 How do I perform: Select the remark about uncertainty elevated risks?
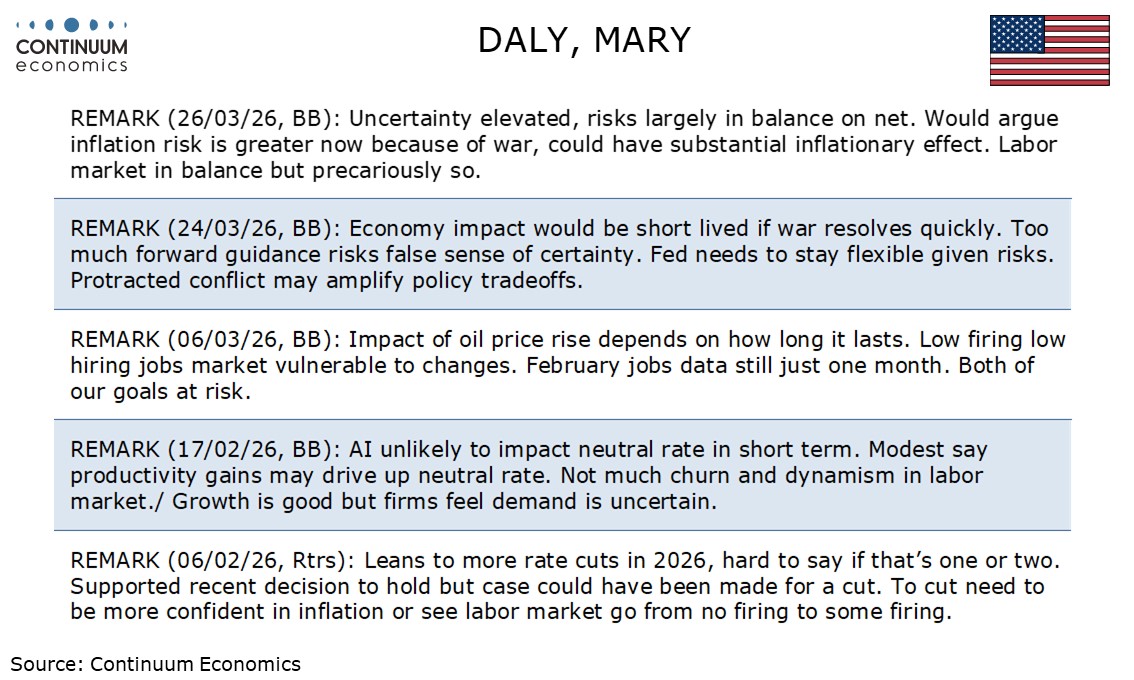point(564,144)
